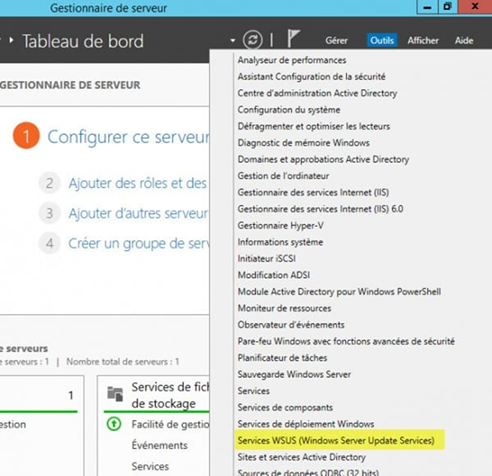
Task: Click the file and storage services icon
Action: pos(115,394)
